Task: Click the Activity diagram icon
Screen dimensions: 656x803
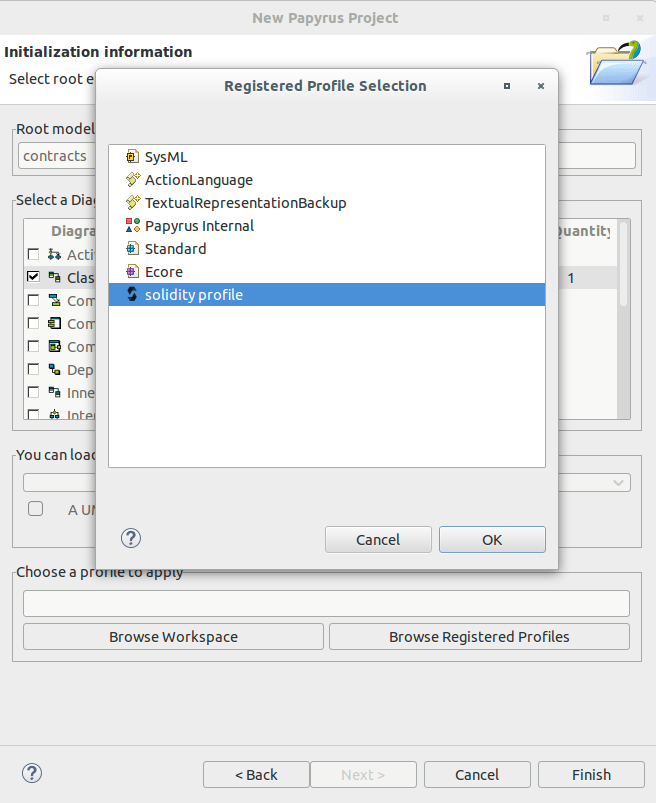Action: tap(54, 254)
